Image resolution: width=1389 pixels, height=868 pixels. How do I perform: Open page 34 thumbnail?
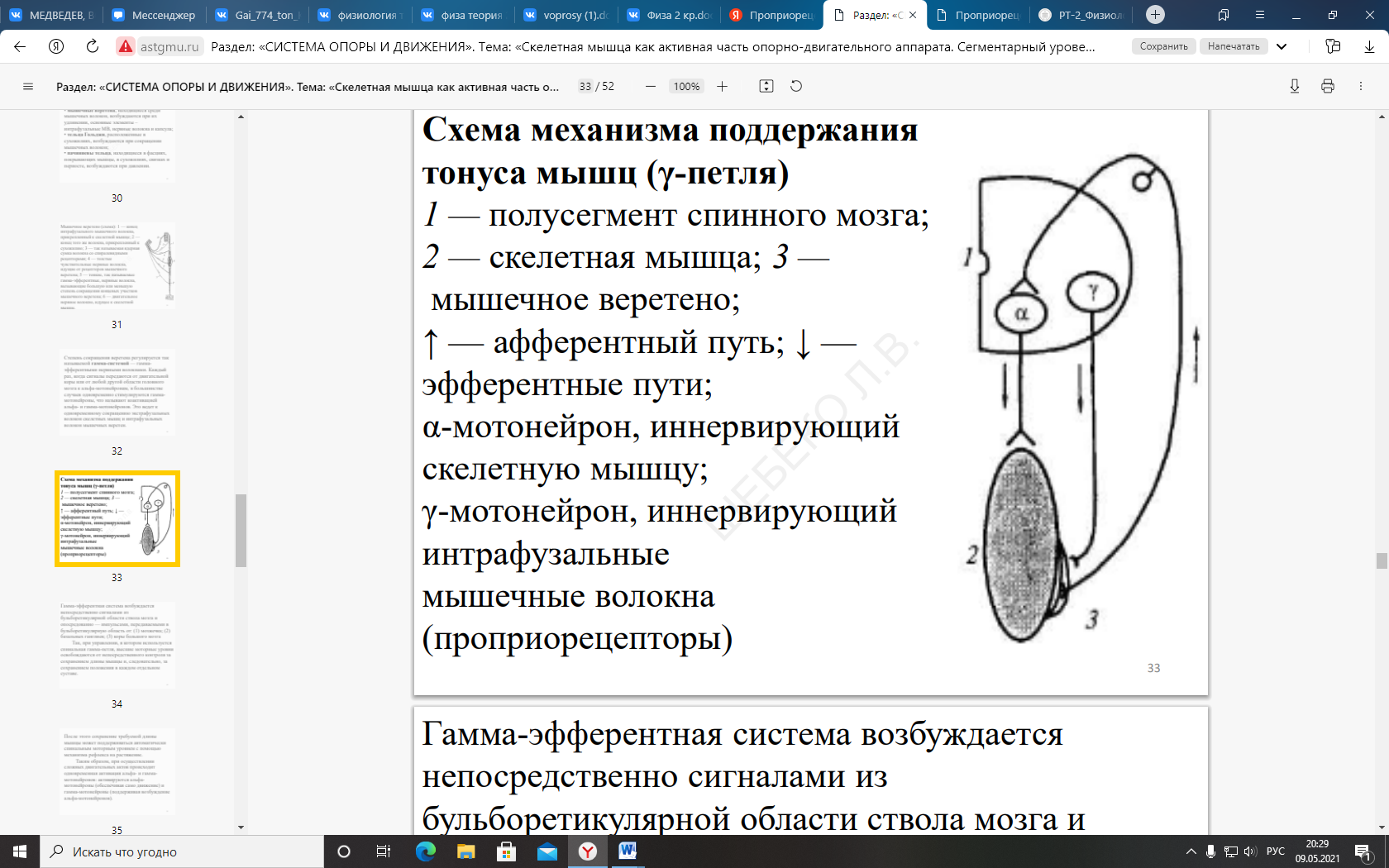(x=117, y=646)
